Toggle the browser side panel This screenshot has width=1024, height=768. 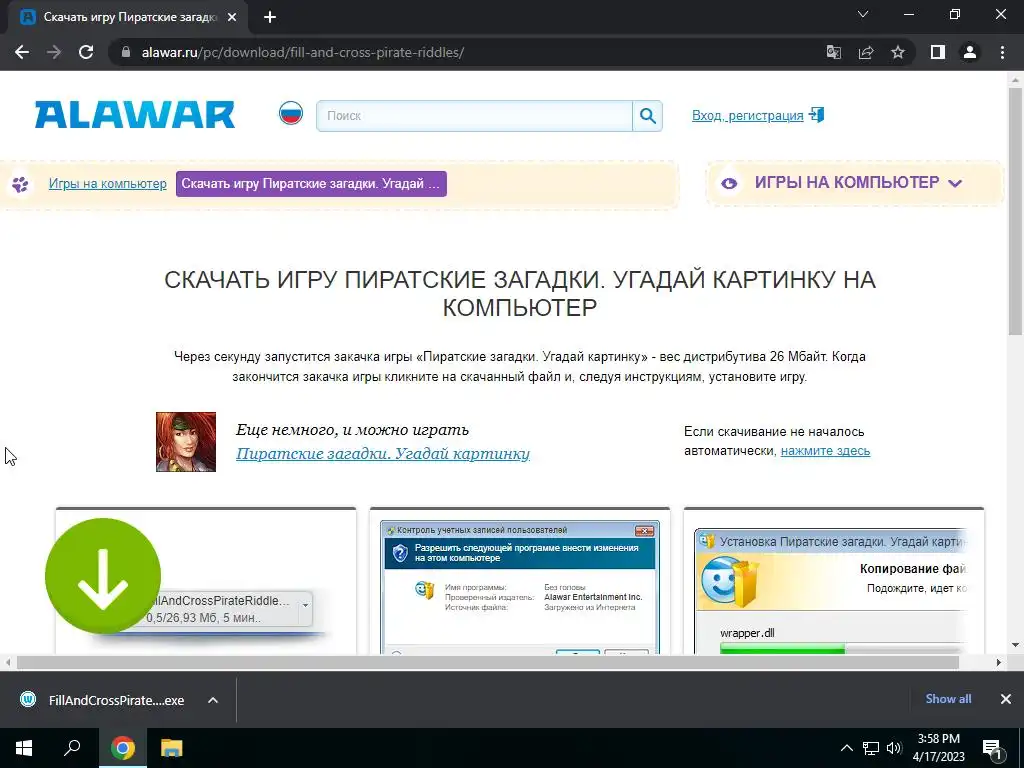tap(938, 52)
